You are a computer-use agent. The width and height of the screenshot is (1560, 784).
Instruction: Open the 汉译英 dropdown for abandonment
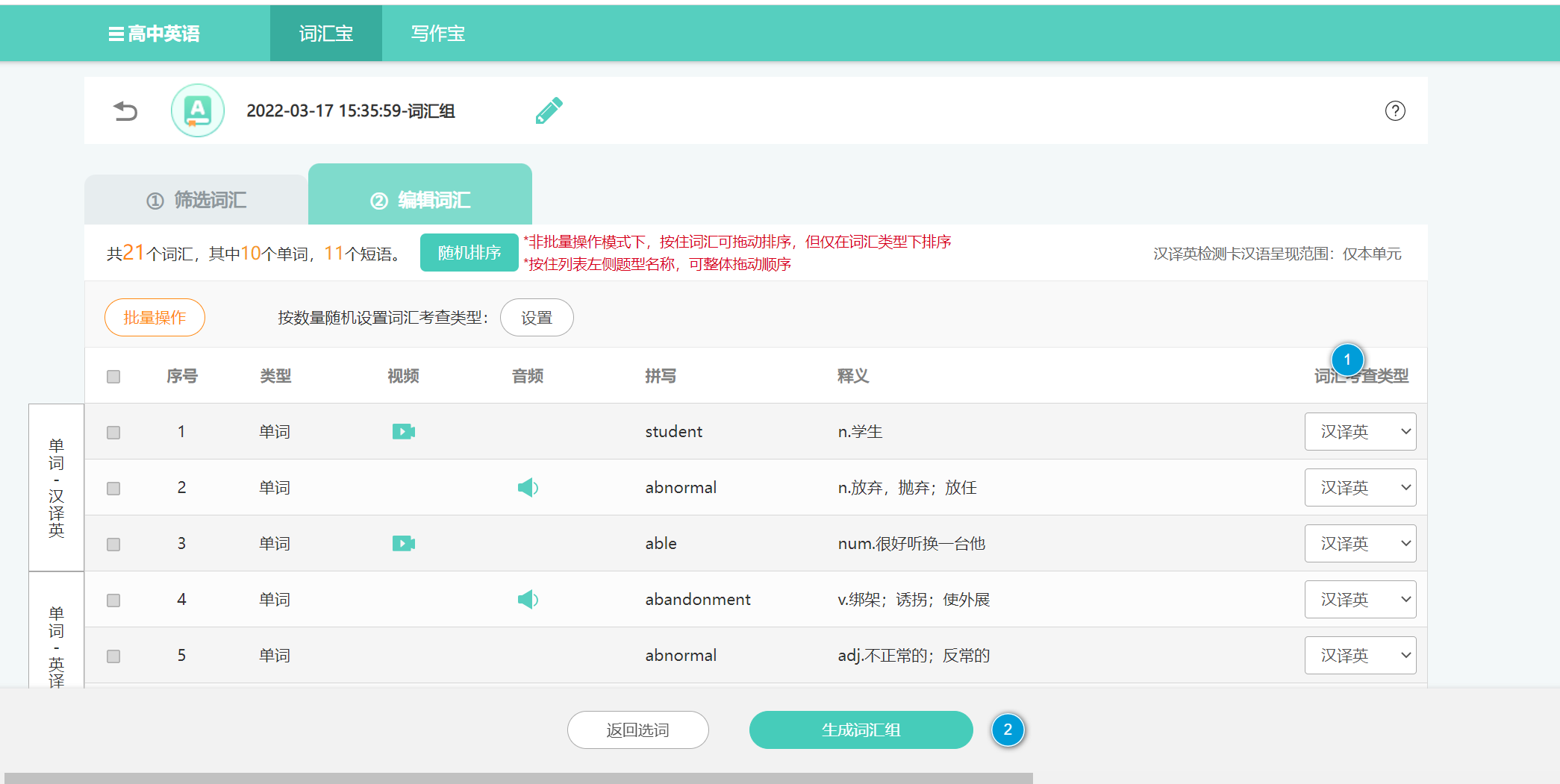(x=1360, y=600)
